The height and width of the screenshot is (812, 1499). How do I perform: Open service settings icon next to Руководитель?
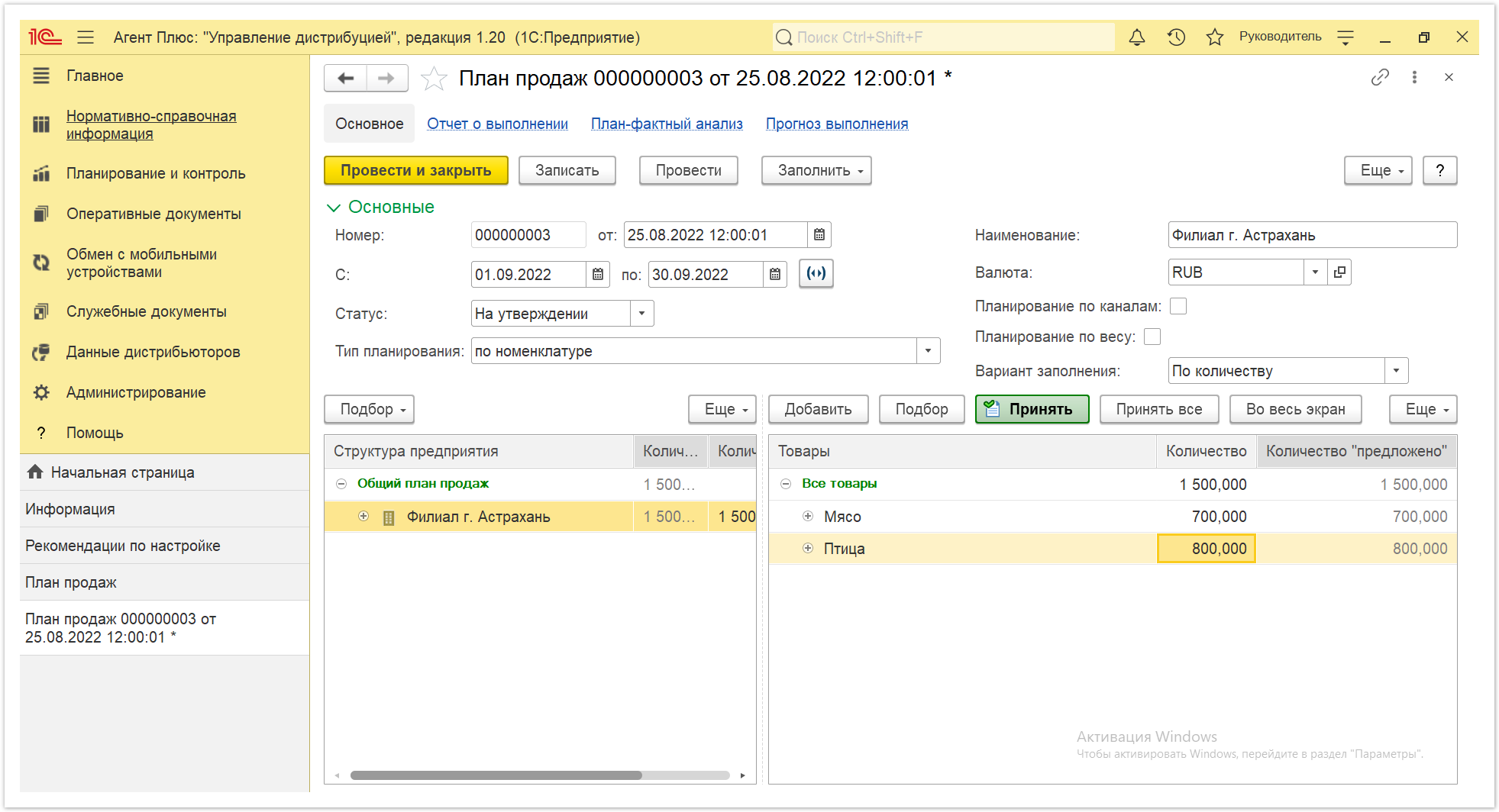click(x=1346, y=37)
